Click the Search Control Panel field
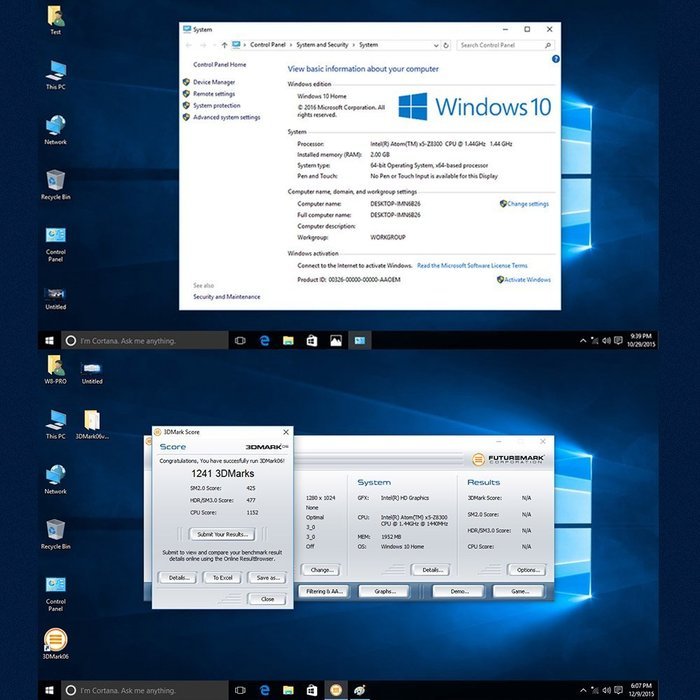The width and height of the screenshot is (700, 700). point(505,45)
